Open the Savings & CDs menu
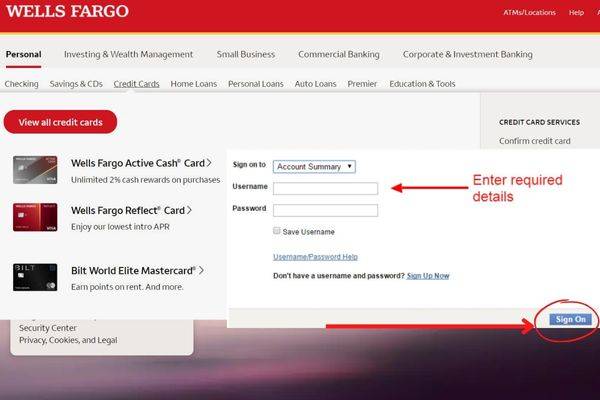 (x=76, y=84)
